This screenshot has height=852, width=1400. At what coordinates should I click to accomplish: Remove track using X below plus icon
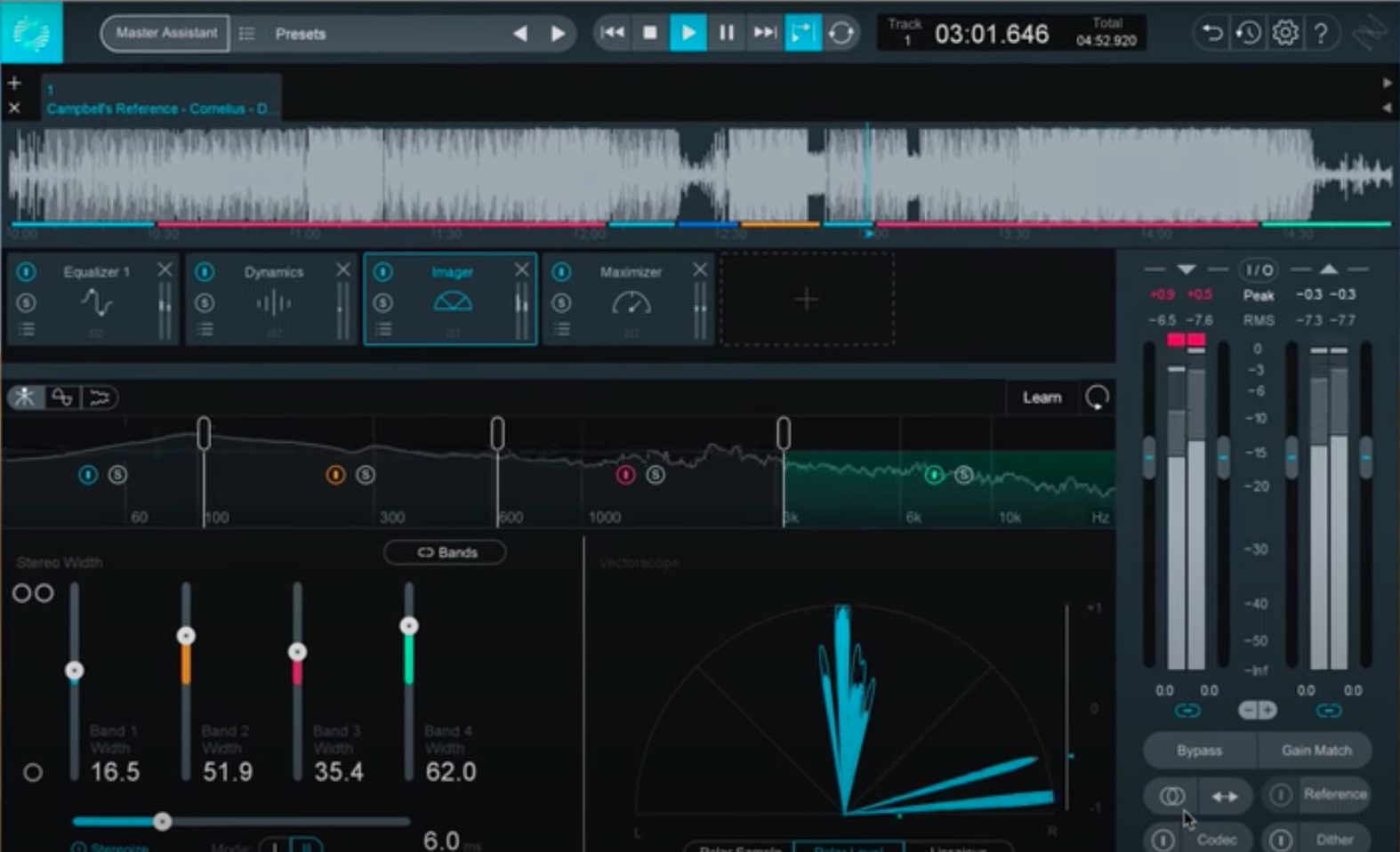point(14,108)
